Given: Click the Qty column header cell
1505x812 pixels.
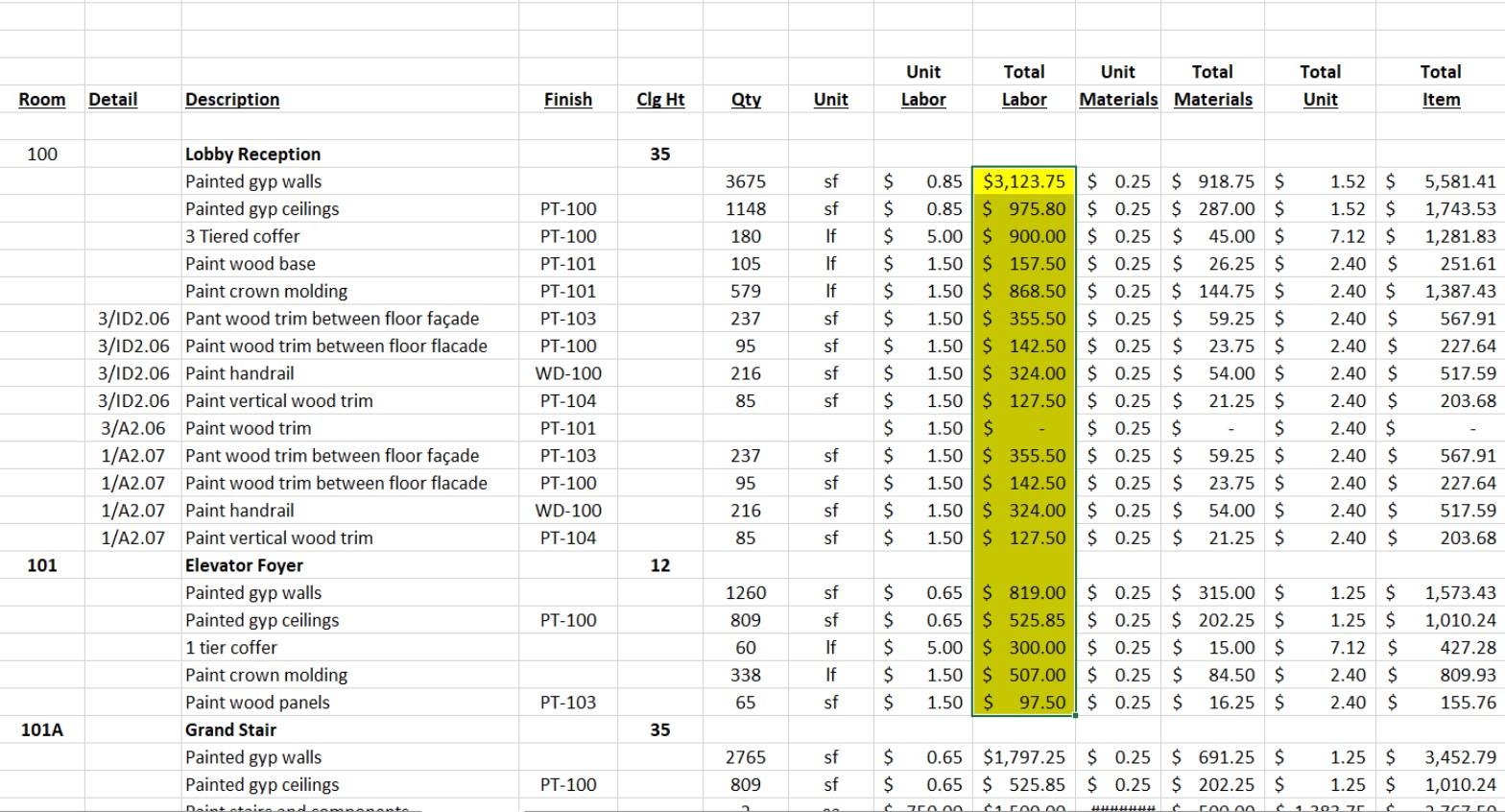Looking at the screenshot, I should tap(746, 100).
